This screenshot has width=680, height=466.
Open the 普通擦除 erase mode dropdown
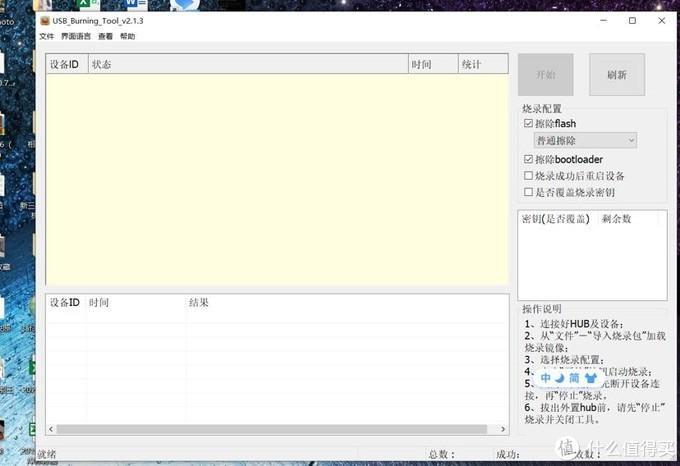(585, 141)
